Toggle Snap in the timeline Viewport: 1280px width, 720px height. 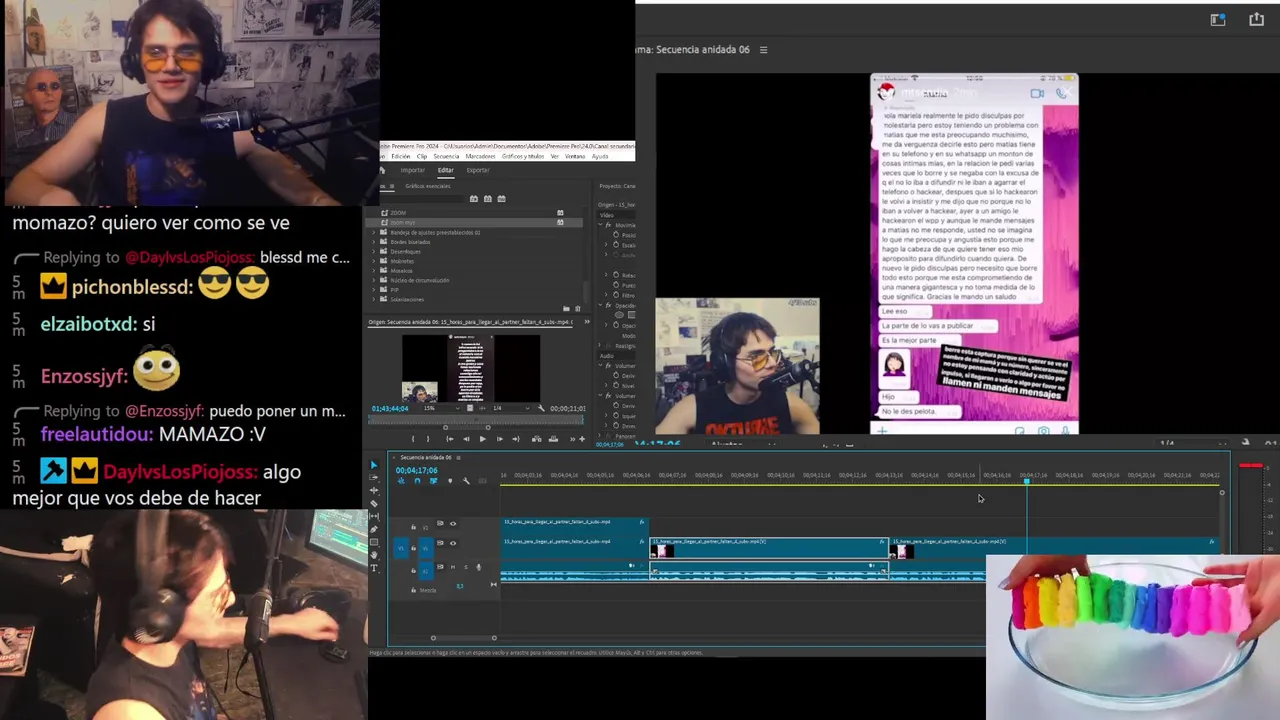pos(417,481)
